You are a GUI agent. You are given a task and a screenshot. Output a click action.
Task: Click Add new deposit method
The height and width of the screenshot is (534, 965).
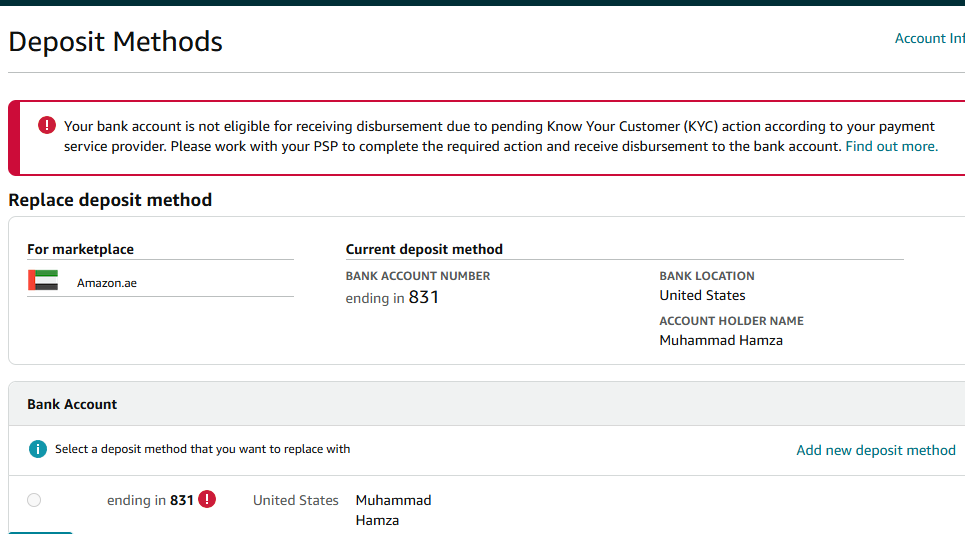click(x=876, y=450)
